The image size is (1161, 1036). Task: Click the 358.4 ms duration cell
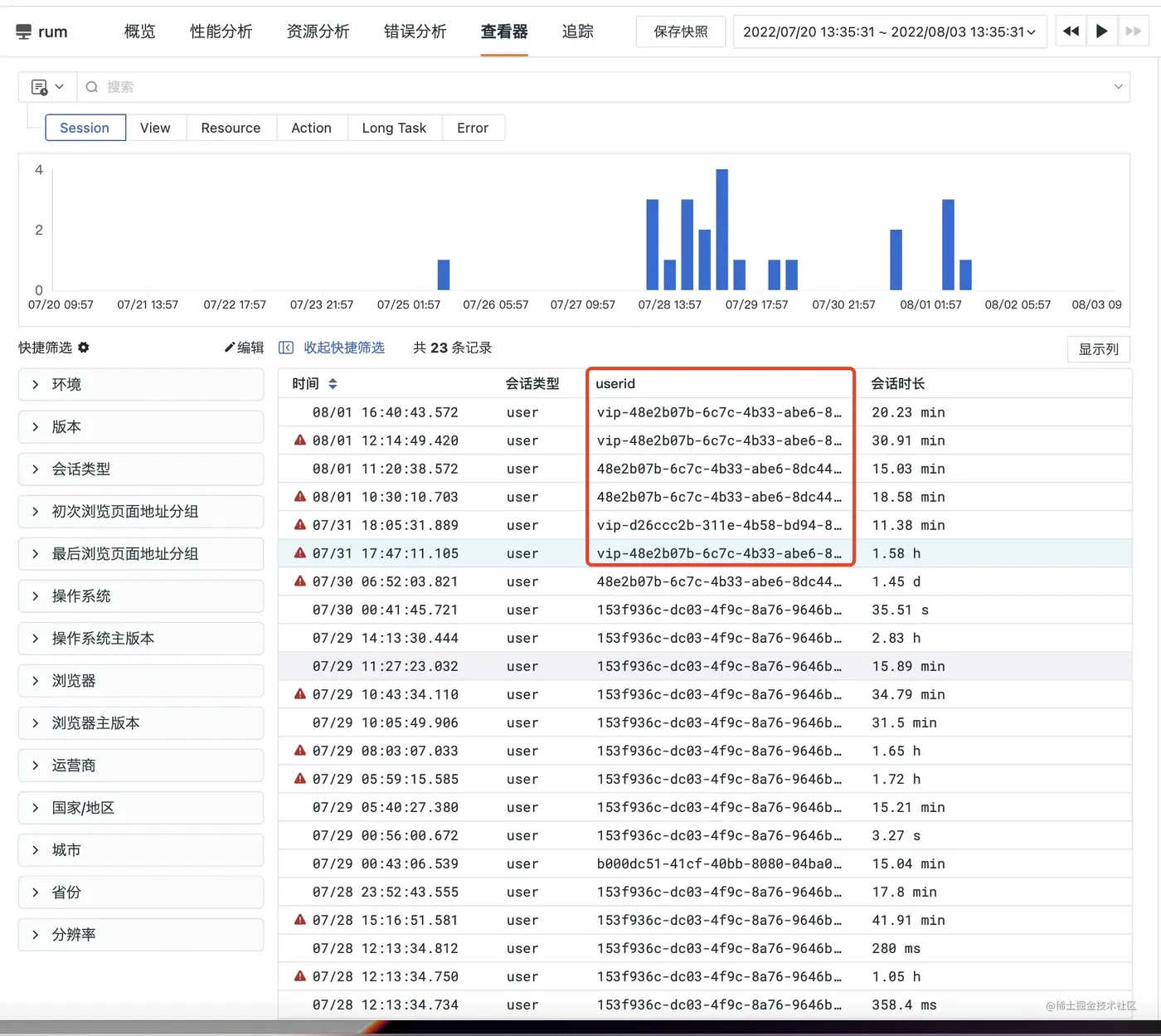904,1004
